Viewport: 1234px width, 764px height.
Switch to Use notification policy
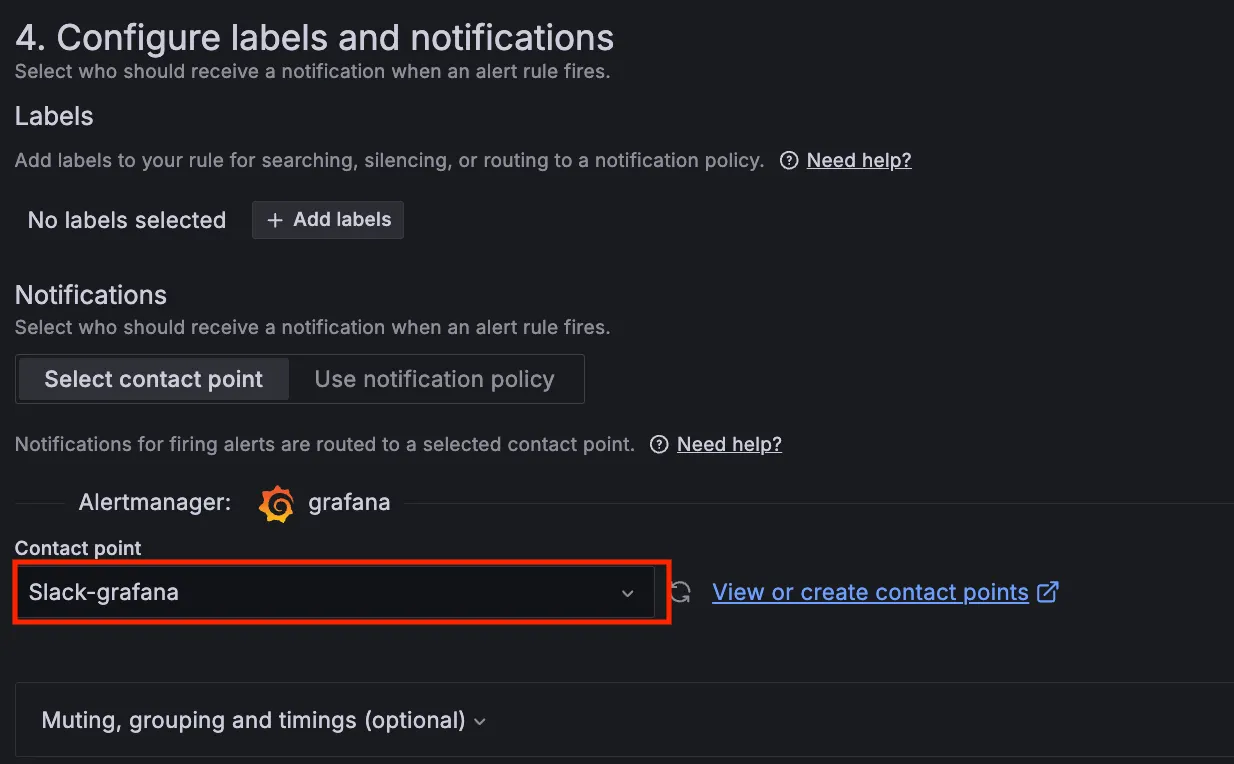tap(434, 379)
